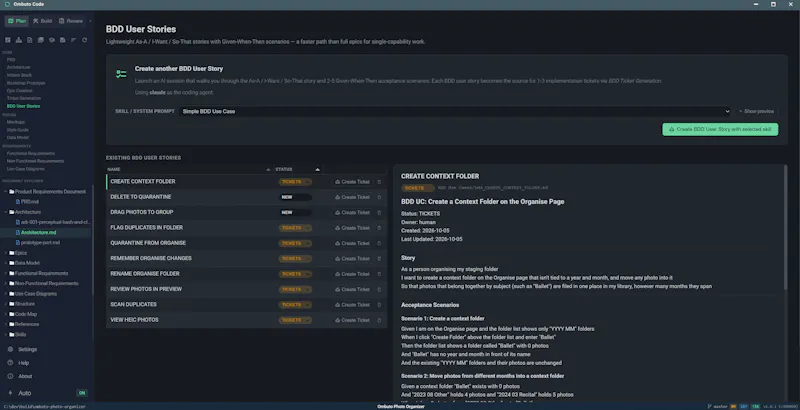The height and width of the screenshot is (410, 800).
Task: Open About via the info icon
Action: point(10,376)
